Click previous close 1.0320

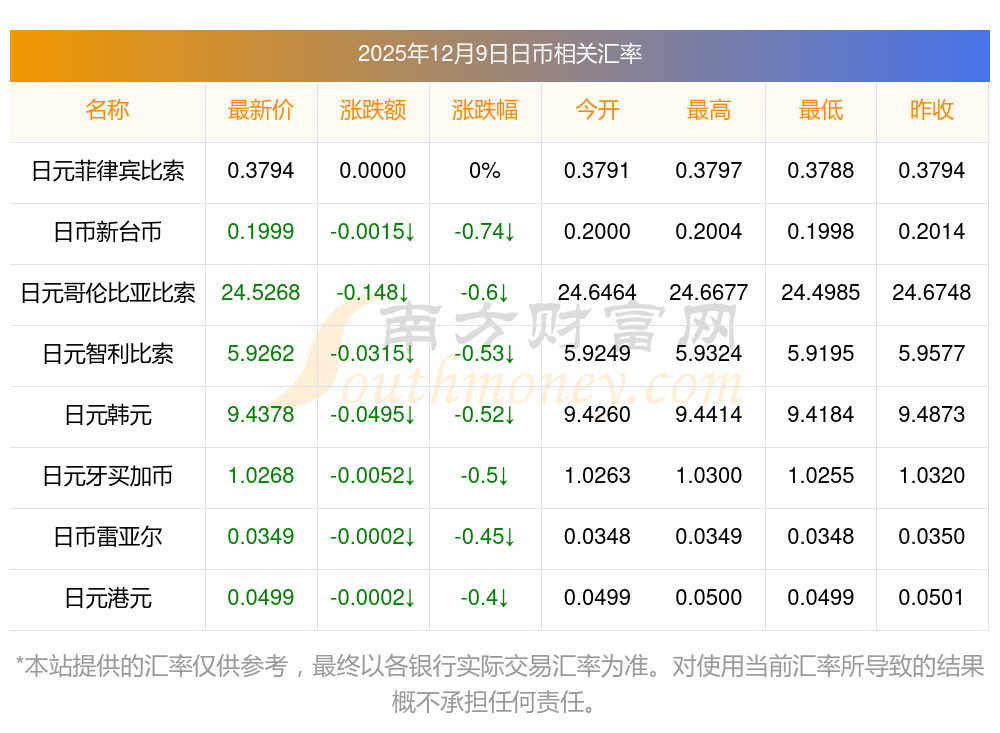click(x=932, y=476)
